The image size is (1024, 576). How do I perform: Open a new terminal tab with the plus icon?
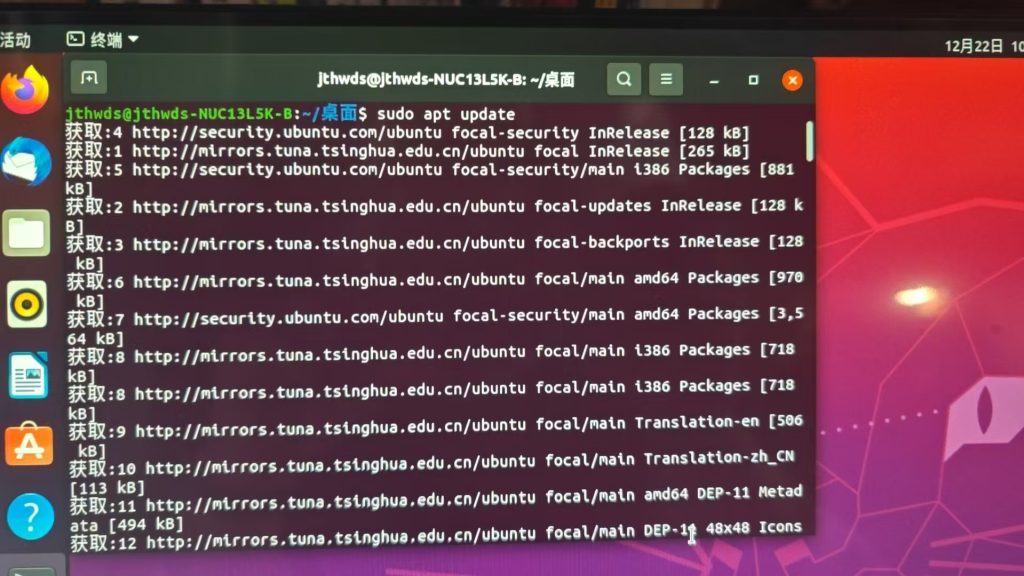coord(89,78)
